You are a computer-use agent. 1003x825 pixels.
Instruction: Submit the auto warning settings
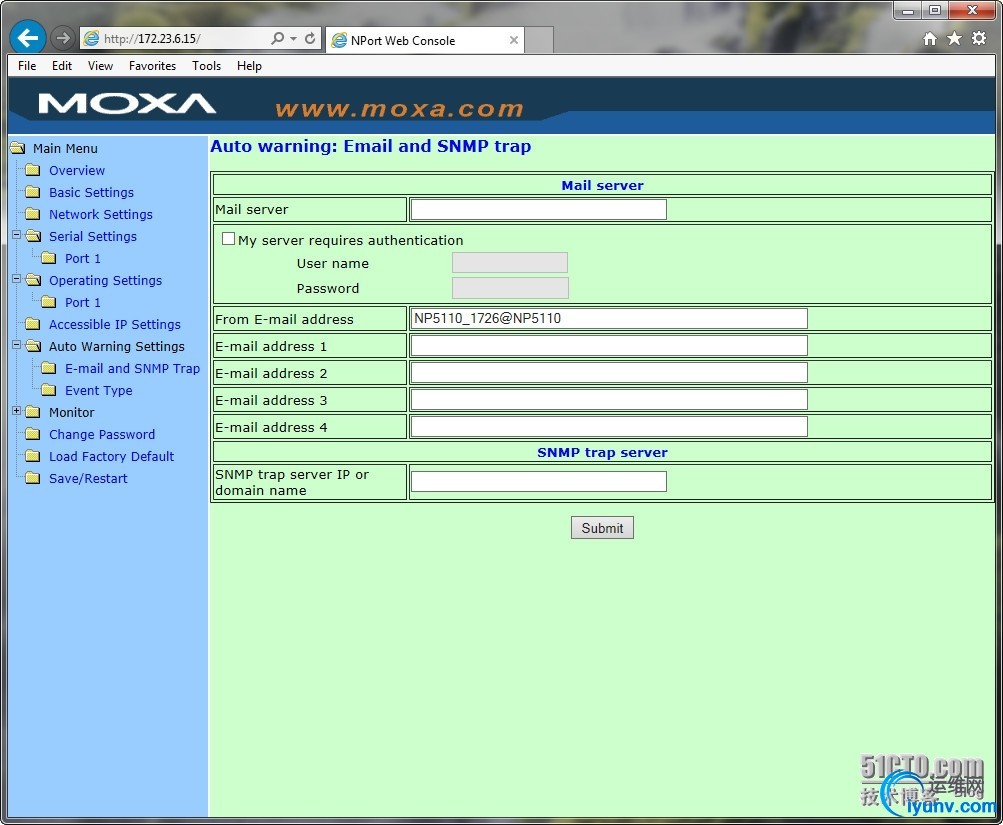(x=602, y=528)
